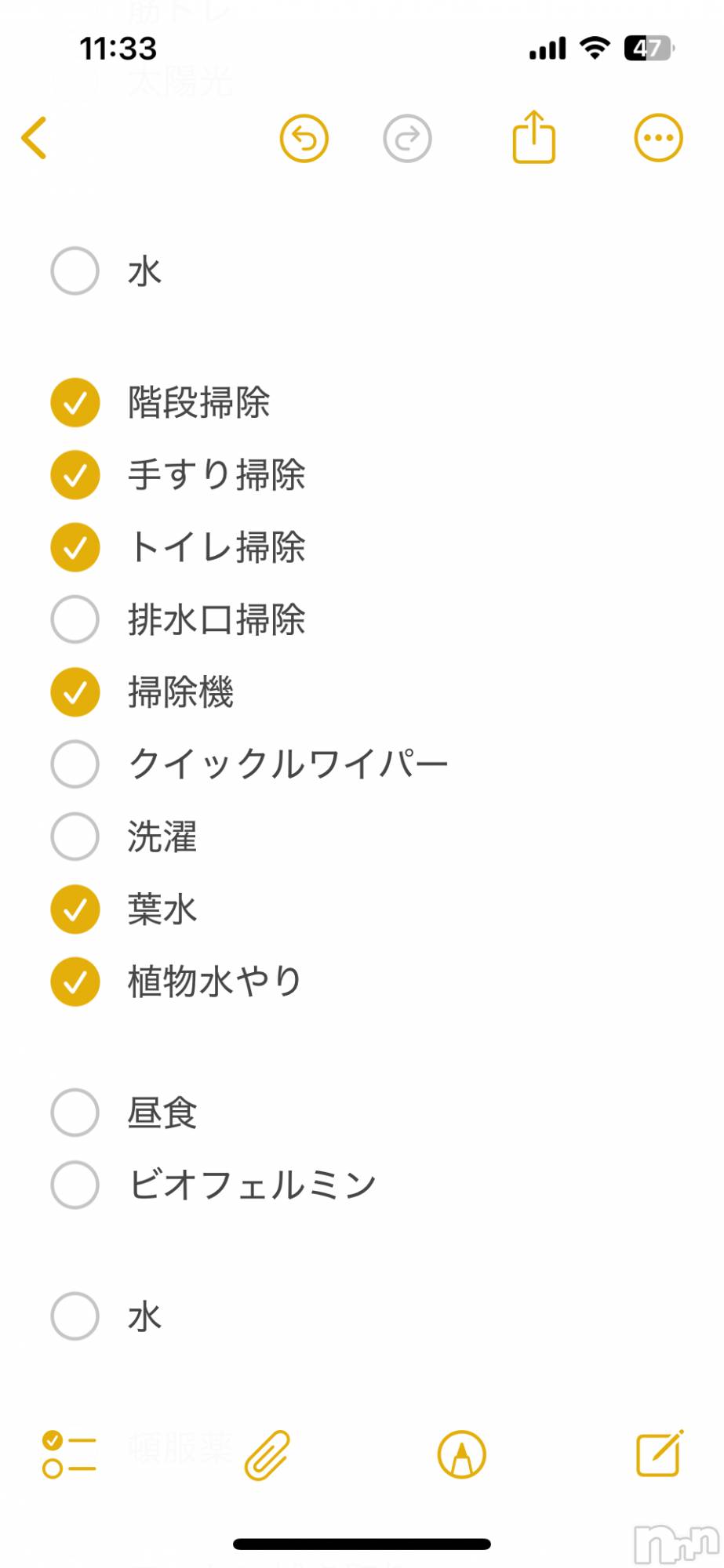
Task: Tap the 掃除機 item text
Action: 181,692
